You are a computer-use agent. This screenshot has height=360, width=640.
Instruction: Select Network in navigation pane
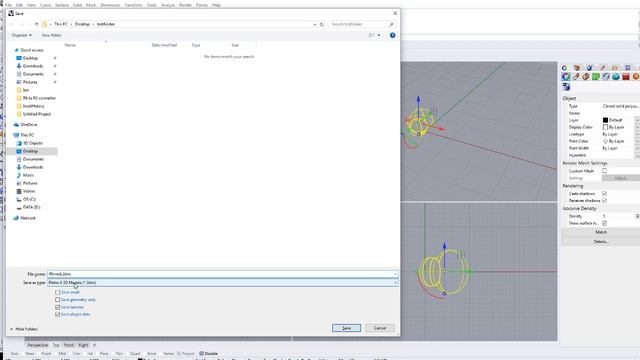pyautogui.click(x=28, y=218)
